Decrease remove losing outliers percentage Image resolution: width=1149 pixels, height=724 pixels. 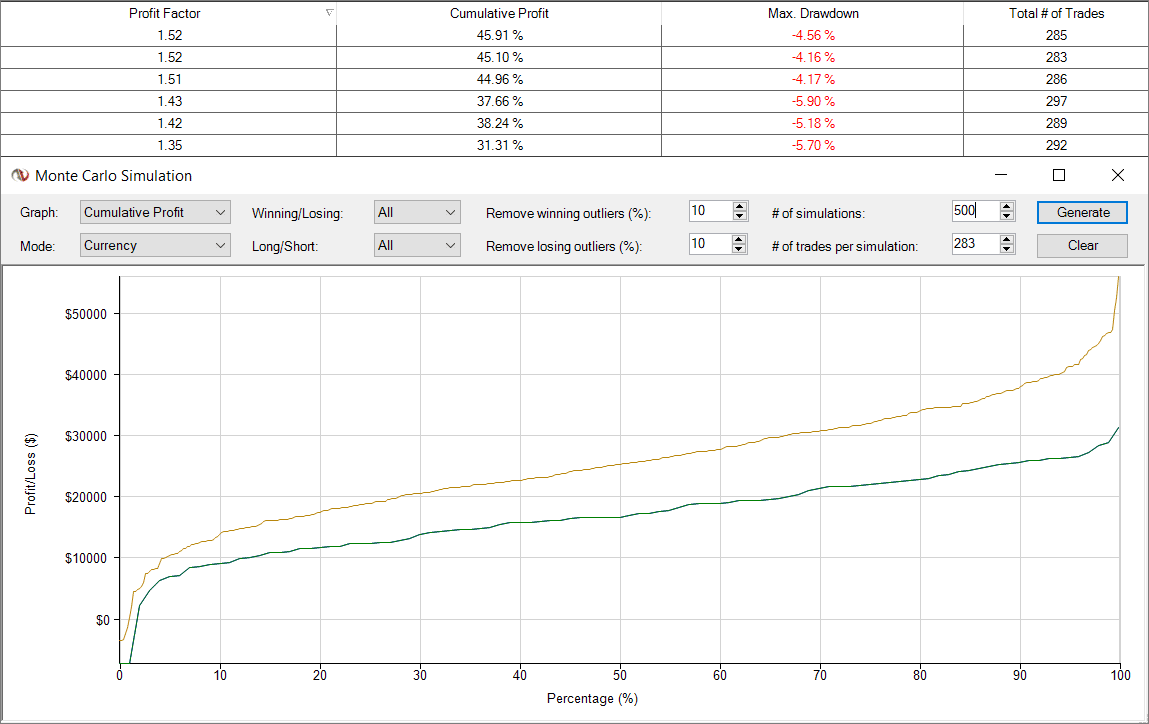(x=740, y=250)
